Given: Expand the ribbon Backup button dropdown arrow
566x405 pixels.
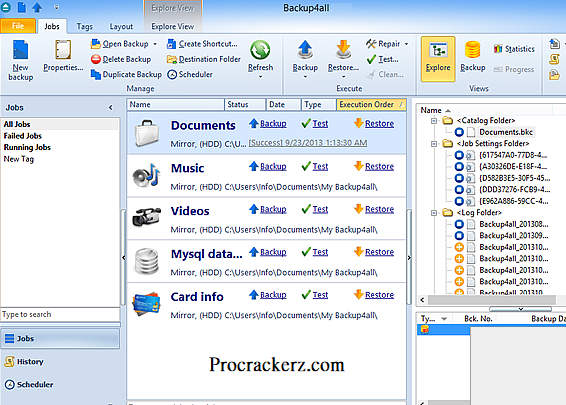Looking at the screenshot, I should coord(305,77).
